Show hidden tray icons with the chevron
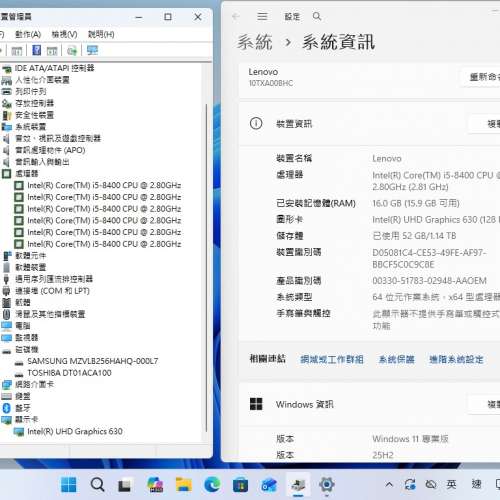 389,484
